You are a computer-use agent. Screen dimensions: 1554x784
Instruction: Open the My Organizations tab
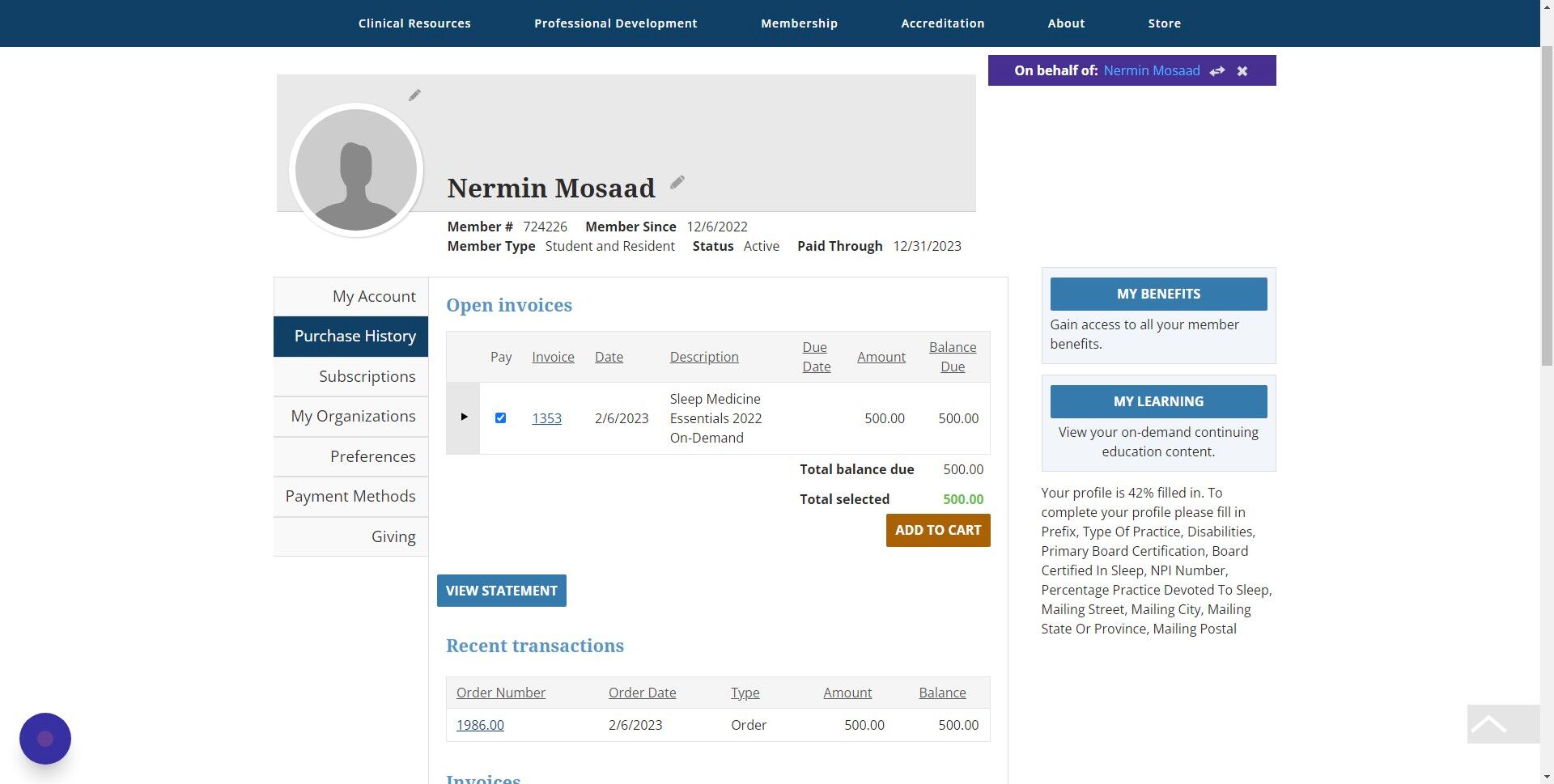(x=351, y=416)
